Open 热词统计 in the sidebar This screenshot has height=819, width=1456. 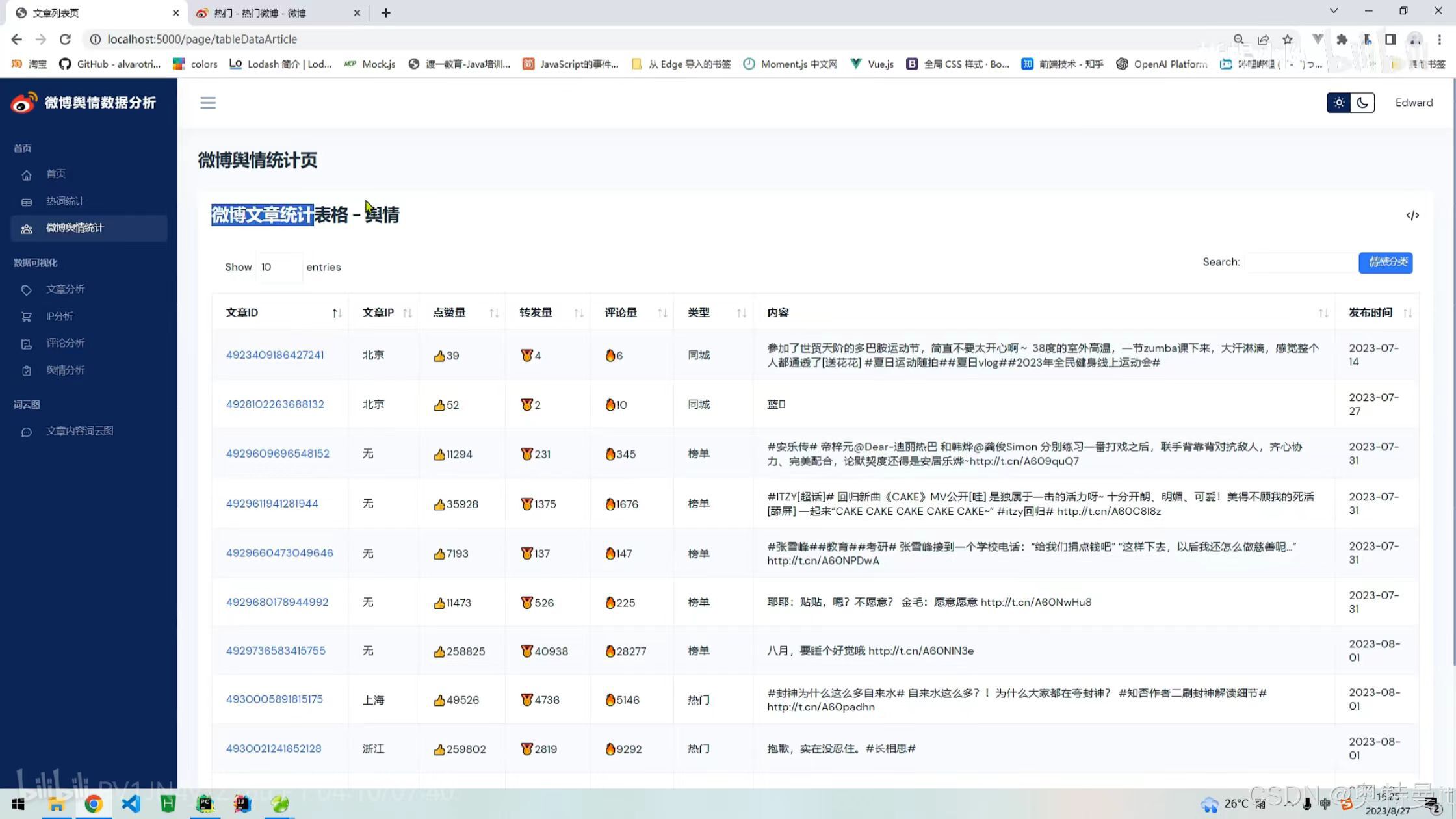(65, 201)
